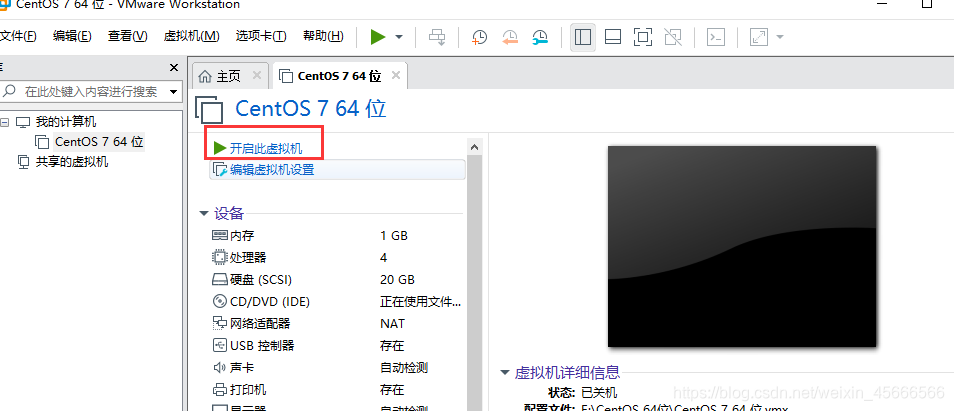Click the 处理器 device row
Viewport: 954px width, 411px height.
tap(336, 258)
